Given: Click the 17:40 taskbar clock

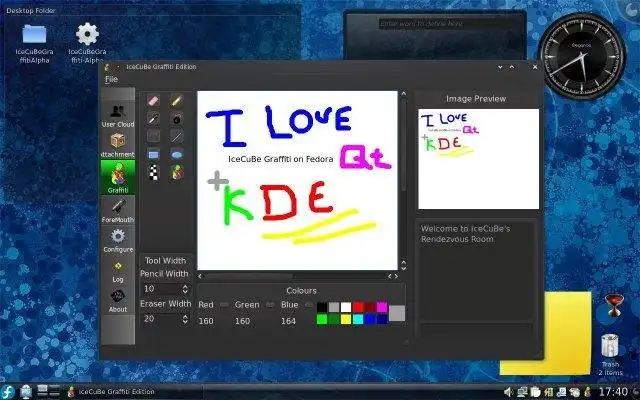Looking at the screenshot, I should (x=614, y=392).
